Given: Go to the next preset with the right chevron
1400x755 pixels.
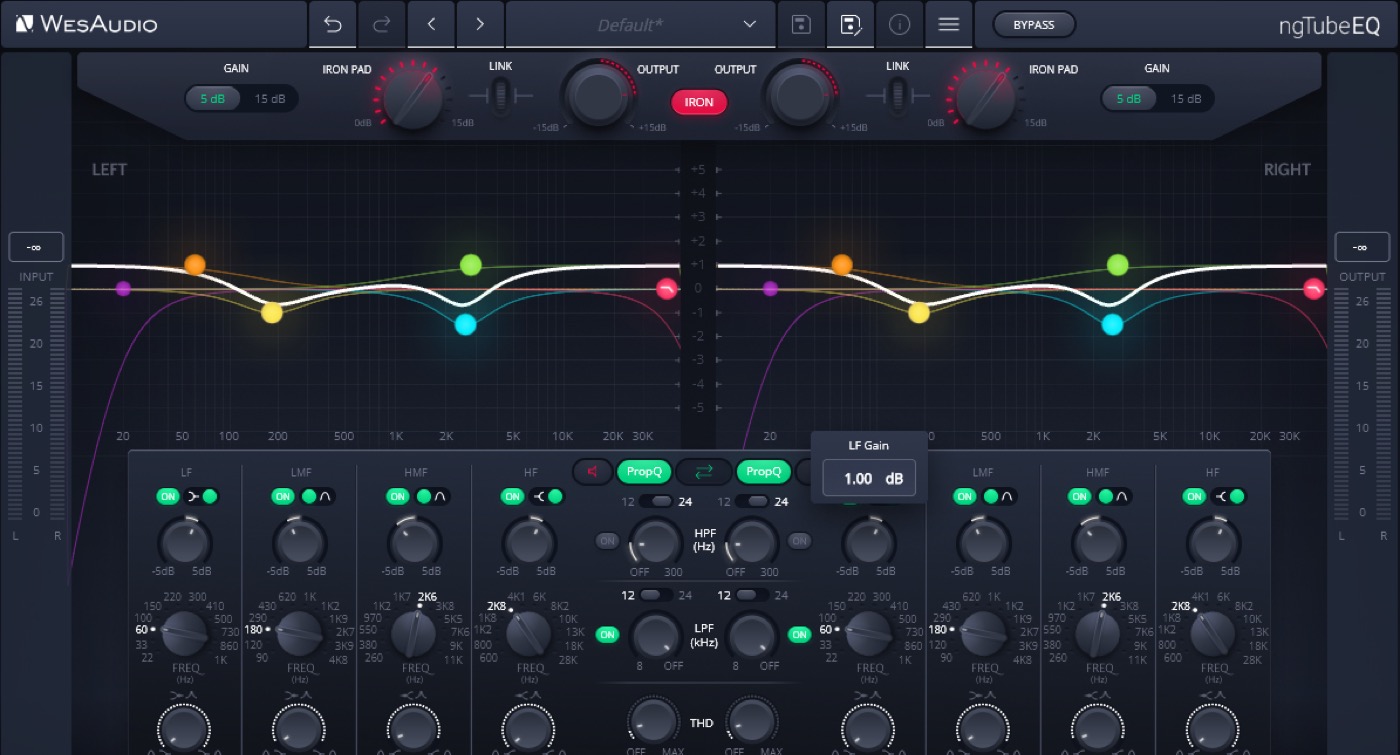Looking at the screenshot, I should (x=480, y=25).
